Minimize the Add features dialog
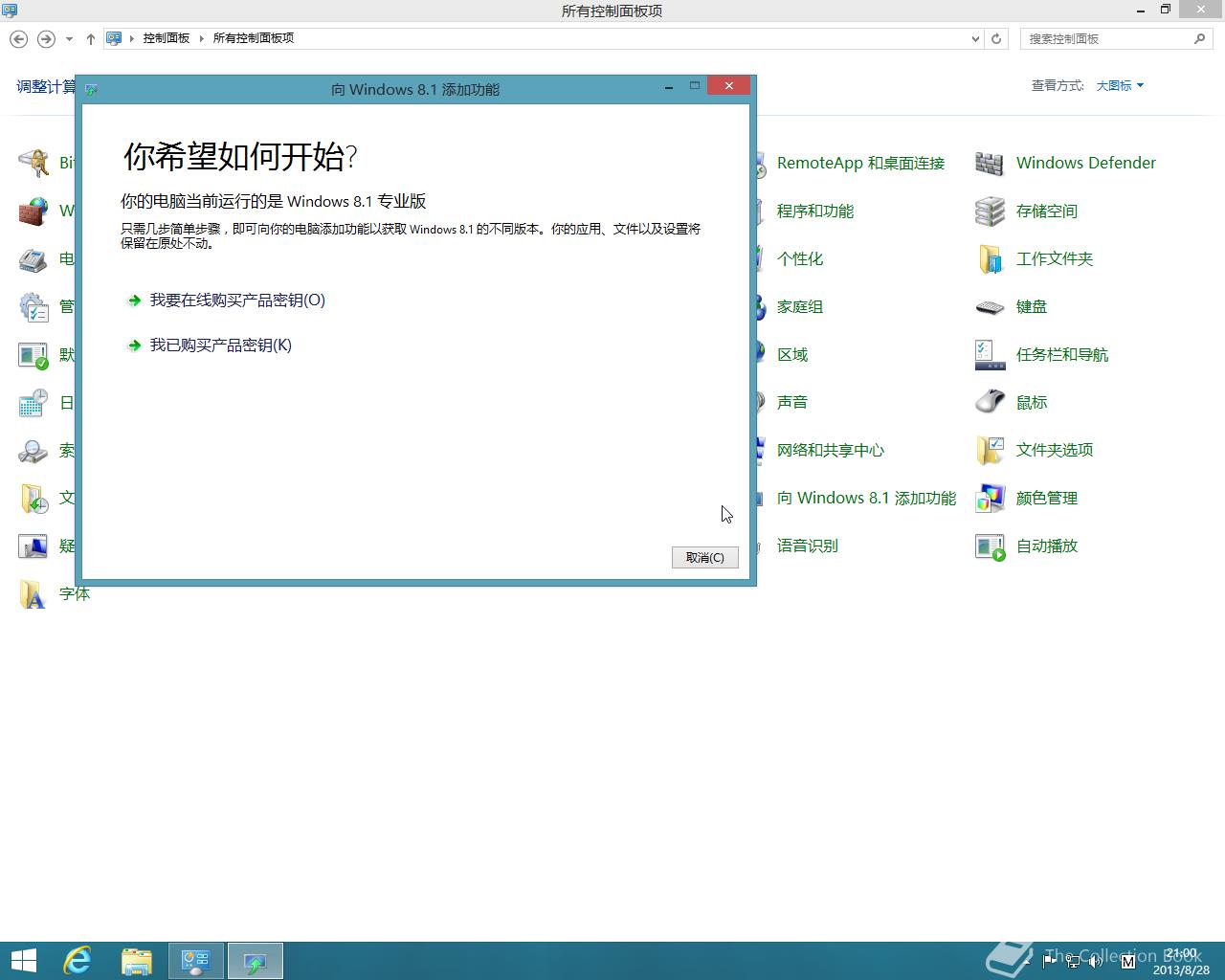 tap(668, 86)
